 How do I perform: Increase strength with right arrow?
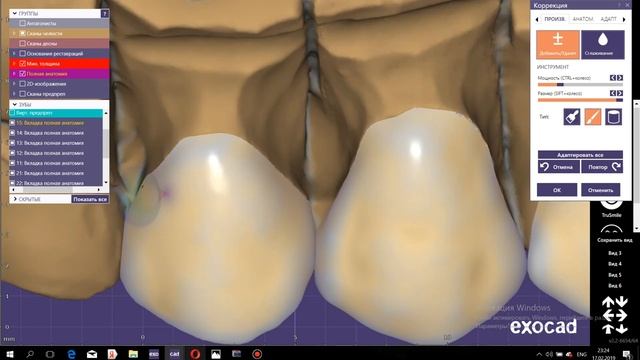[x=620, y=78]
